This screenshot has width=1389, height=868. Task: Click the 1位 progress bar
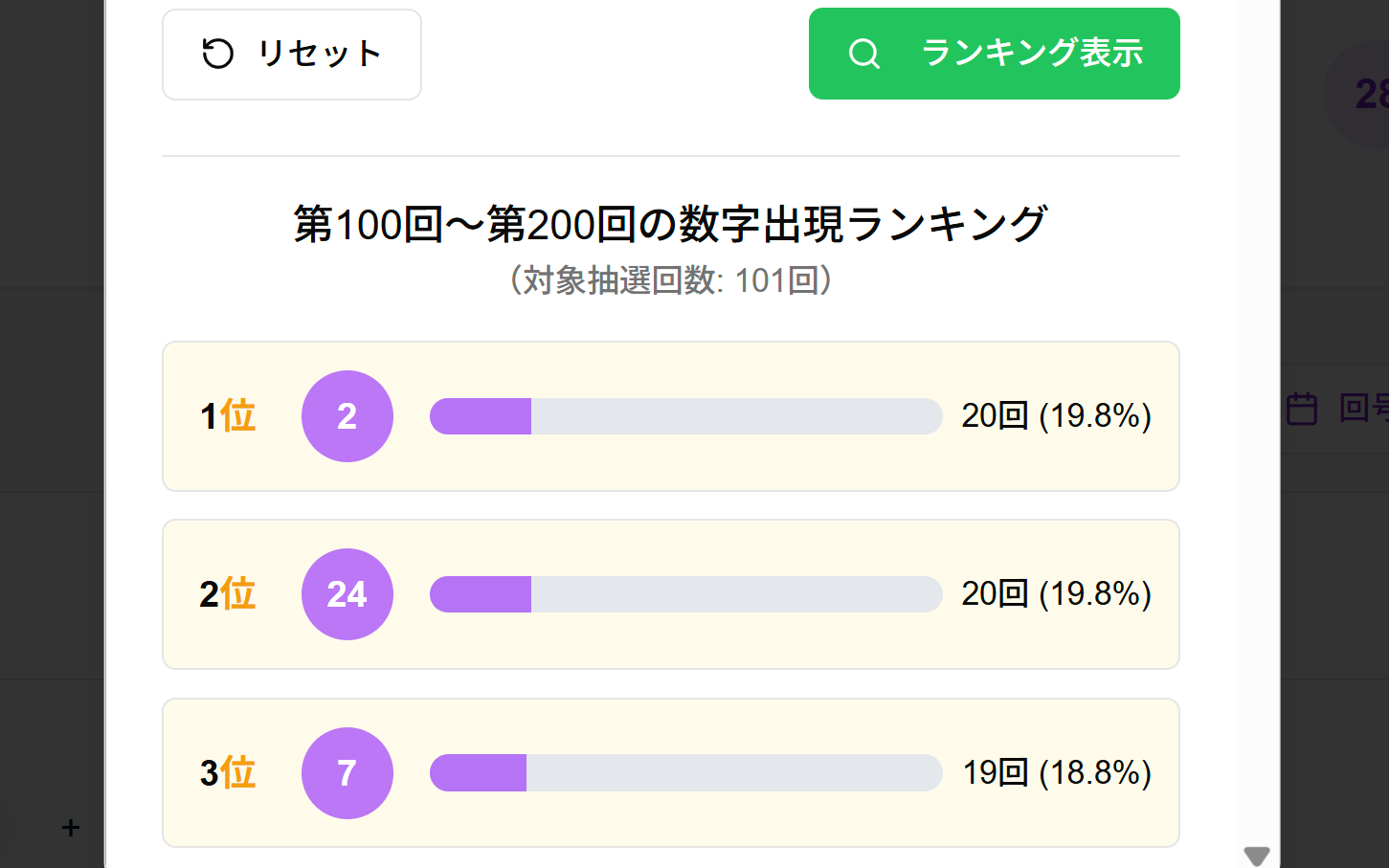click(685, 416)
